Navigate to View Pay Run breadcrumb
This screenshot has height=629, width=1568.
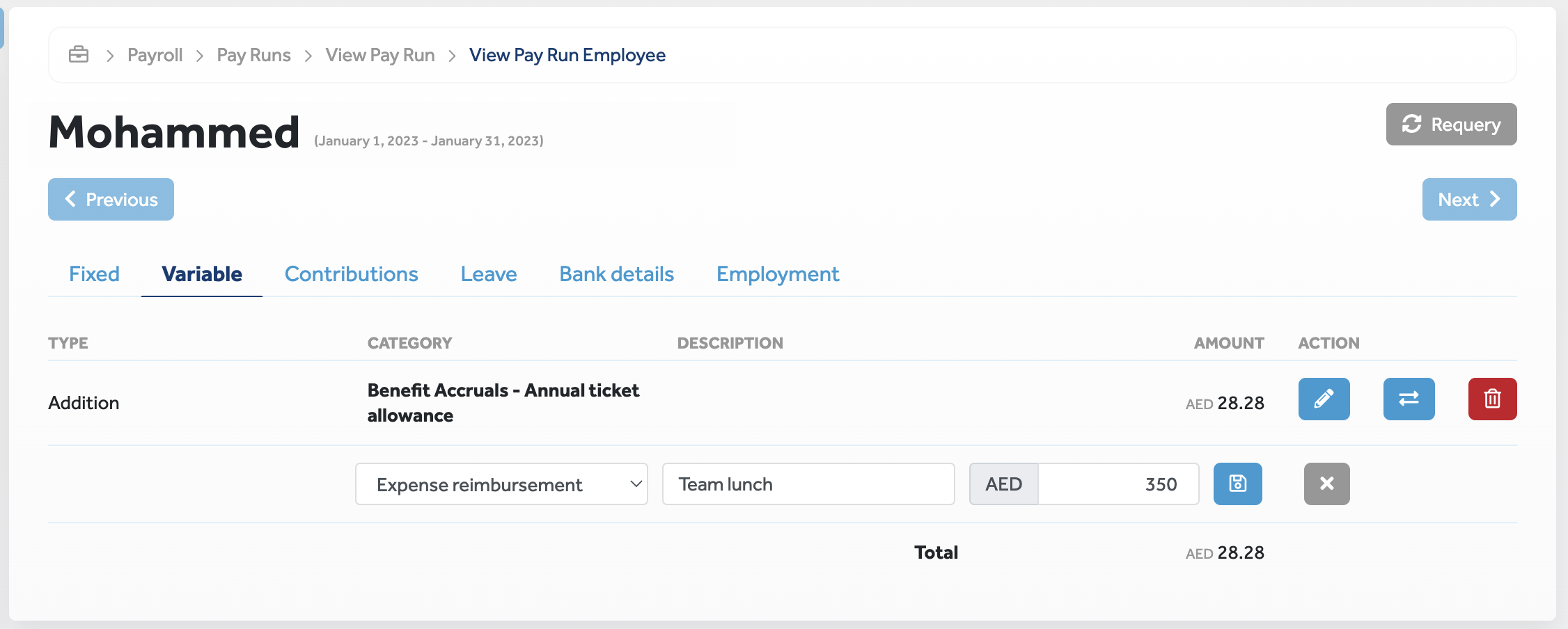coord(380,55)
